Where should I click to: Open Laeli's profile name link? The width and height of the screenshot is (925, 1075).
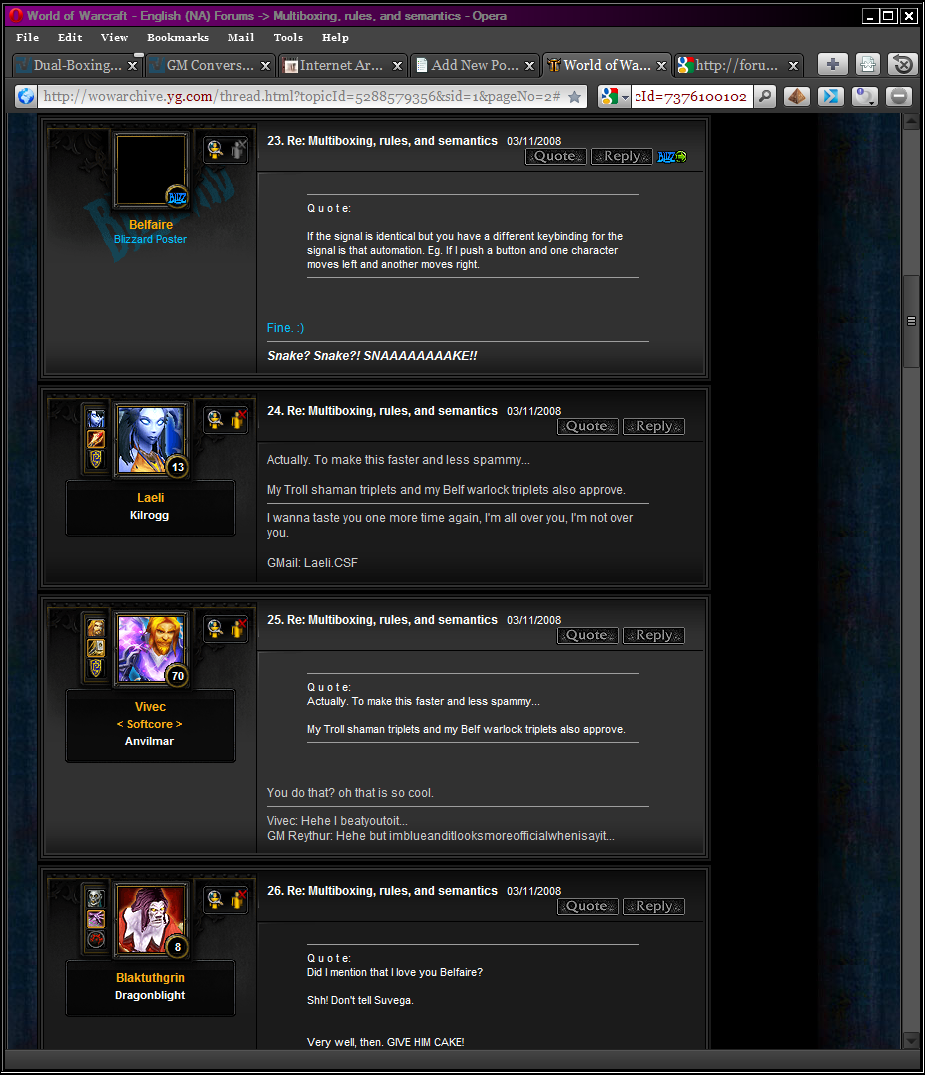[150, 498]
